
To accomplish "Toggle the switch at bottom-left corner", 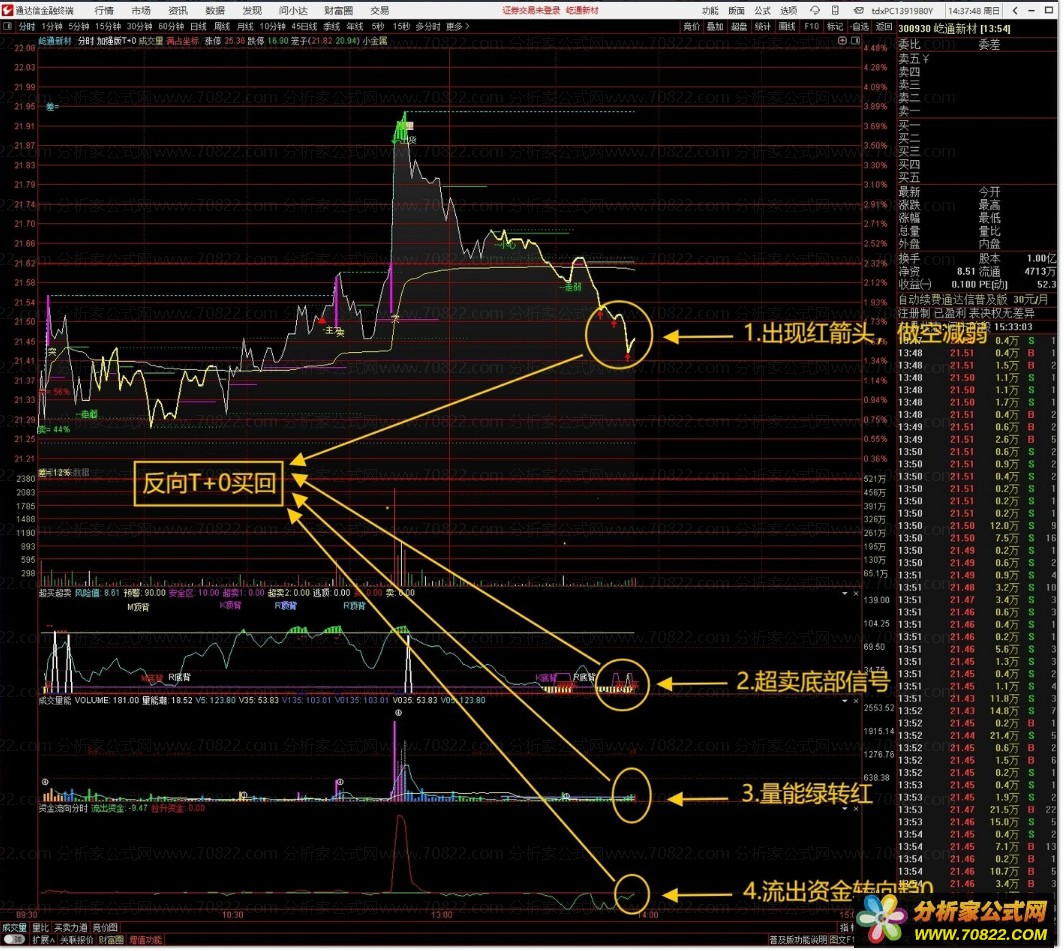I will [x=14, y=939].
